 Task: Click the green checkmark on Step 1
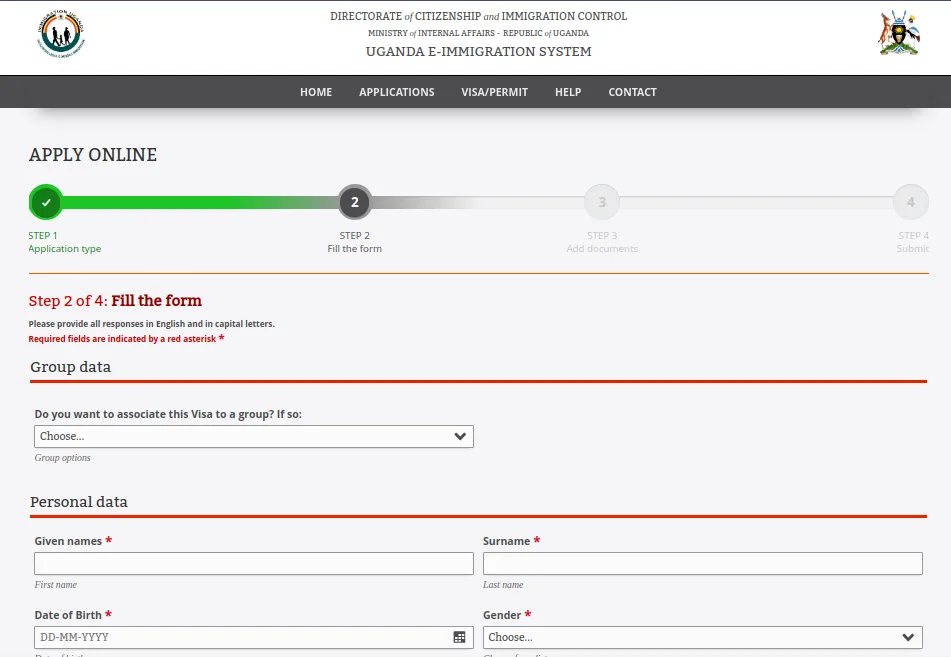[x=45, y=202]
